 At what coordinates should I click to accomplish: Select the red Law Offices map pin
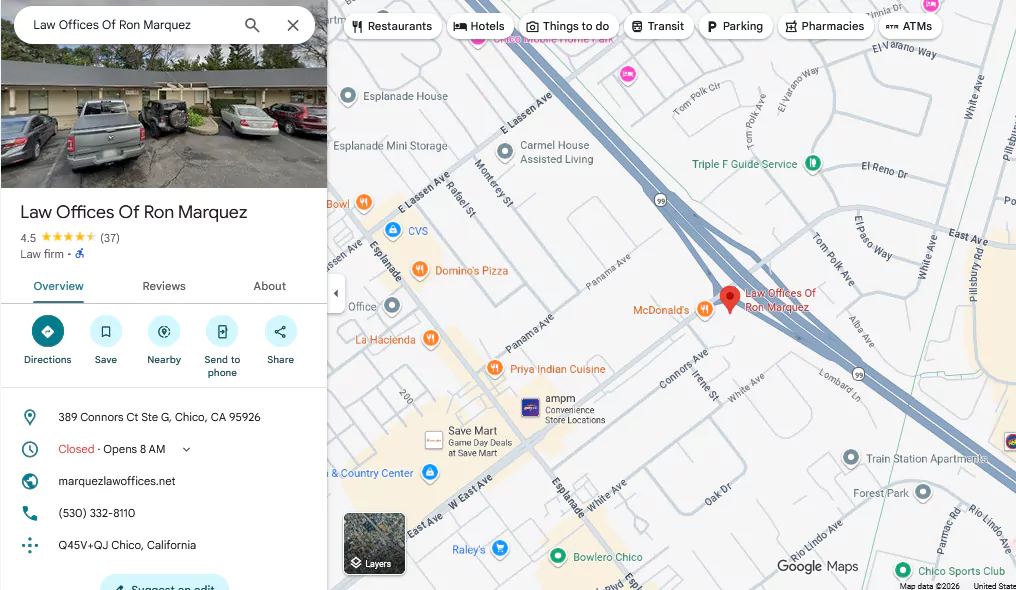(x=730, y=300)
